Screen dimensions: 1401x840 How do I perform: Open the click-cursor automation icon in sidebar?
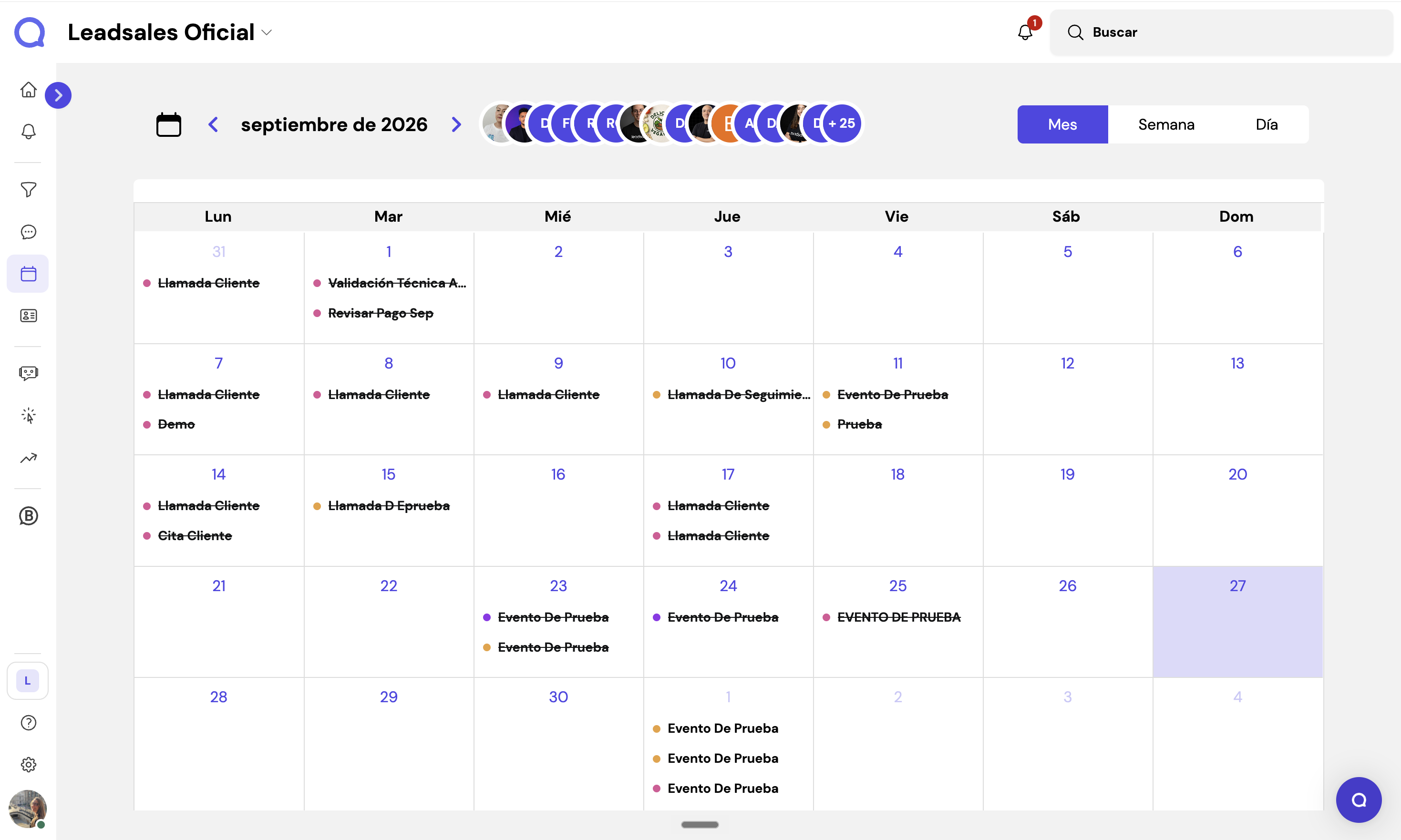click(28, 416)
